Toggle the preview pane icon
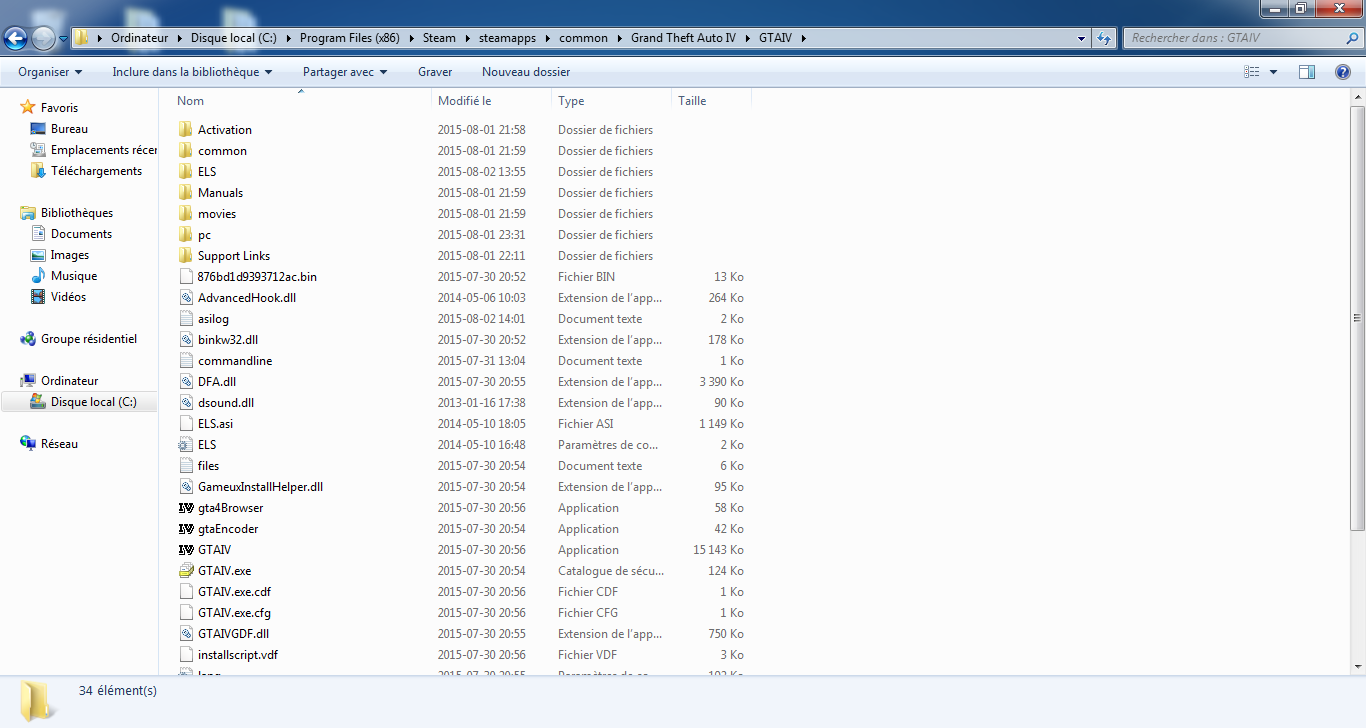 (x=1307, y=72)
